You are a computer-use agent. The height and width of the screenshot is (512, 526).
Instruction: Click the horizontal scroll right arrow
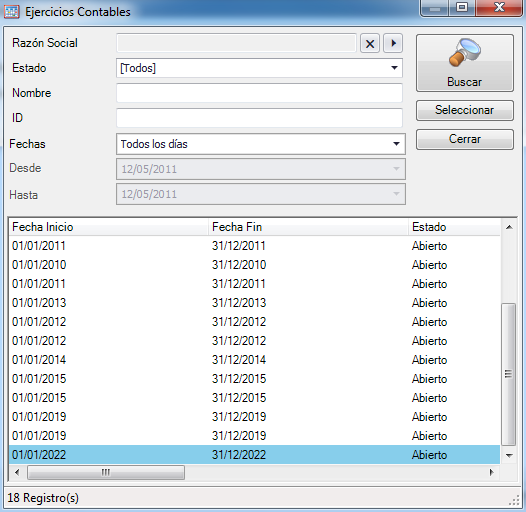click(x=491, y=472)
